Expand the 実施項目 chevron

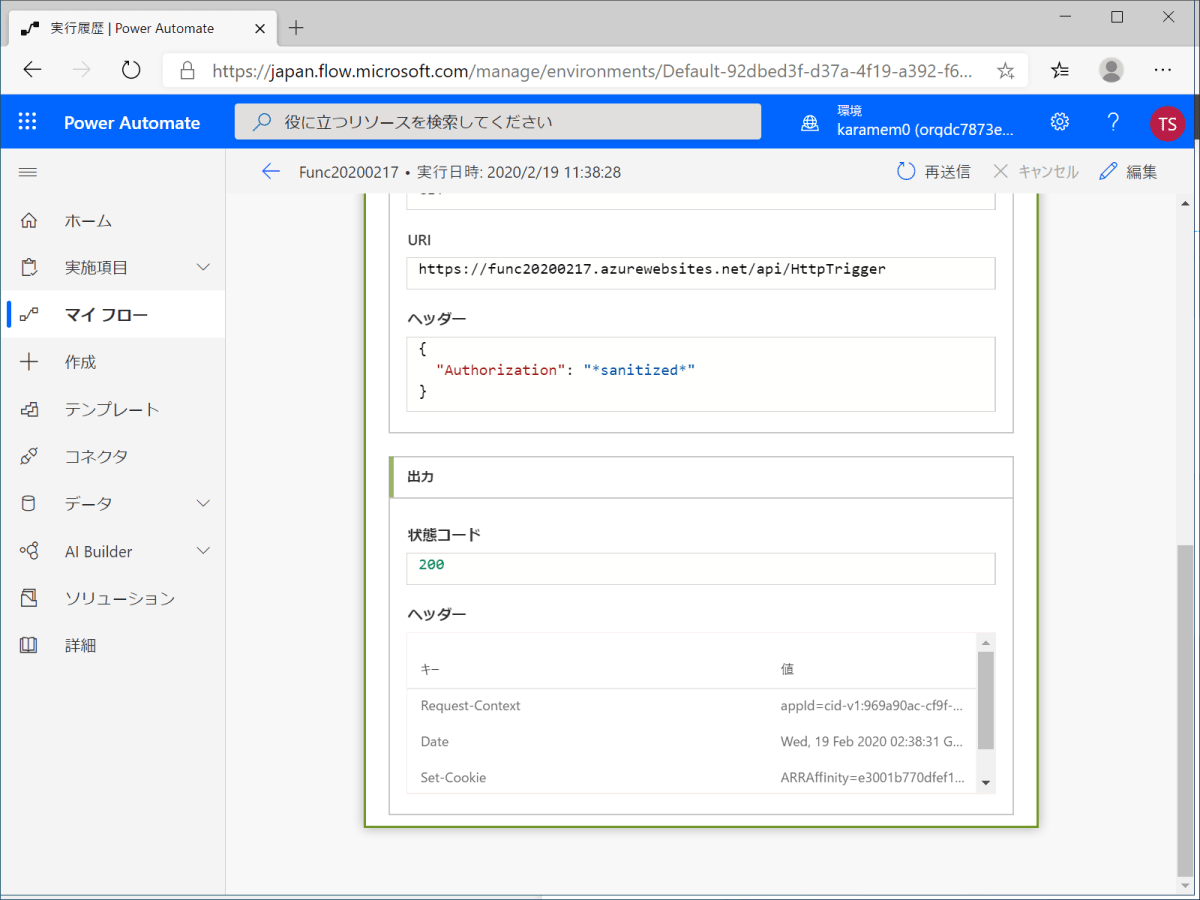coord(203,268)
